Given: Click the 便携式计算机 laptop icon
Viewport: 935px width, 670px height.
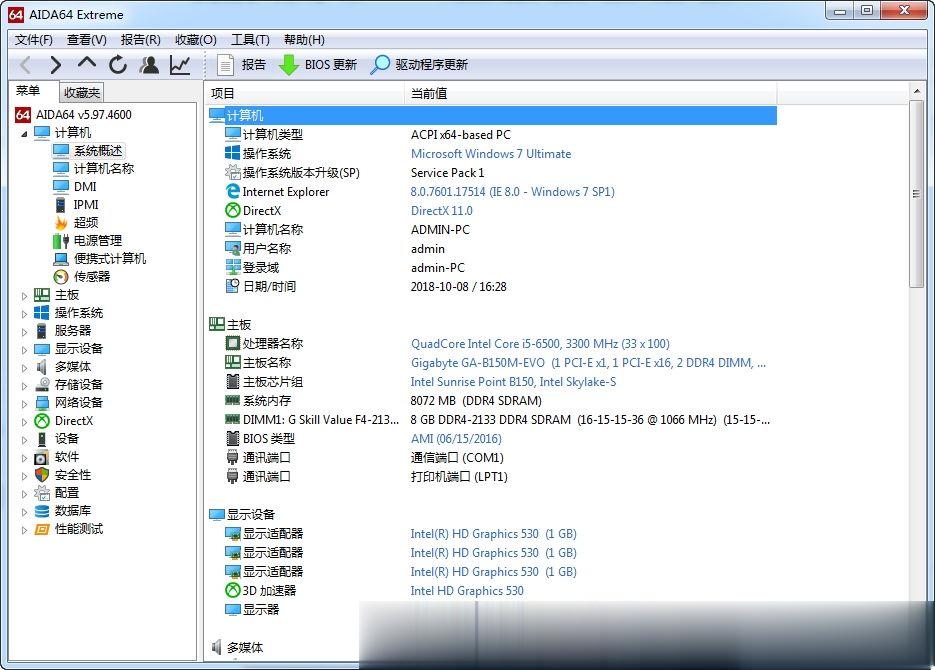Looking at the screenshot, I should click(x=60, y=259).
